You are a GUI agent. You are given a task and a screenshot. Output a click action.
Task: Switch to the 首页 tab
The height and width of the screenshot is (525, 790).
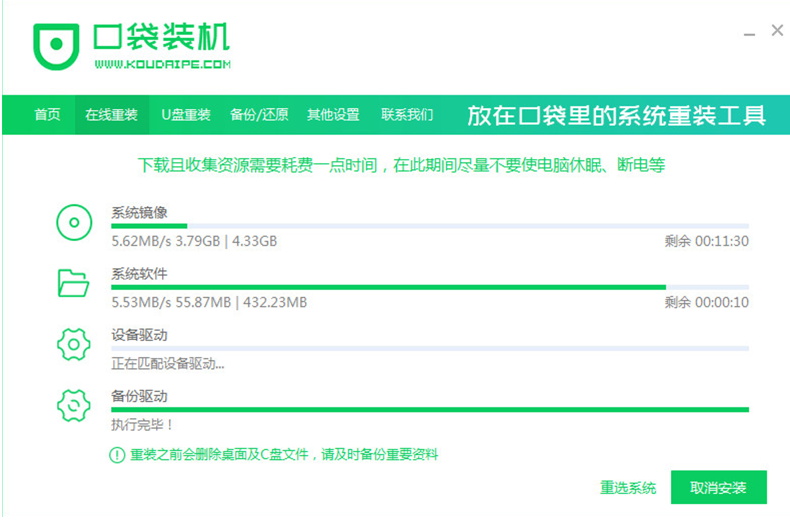coord(47,115)
